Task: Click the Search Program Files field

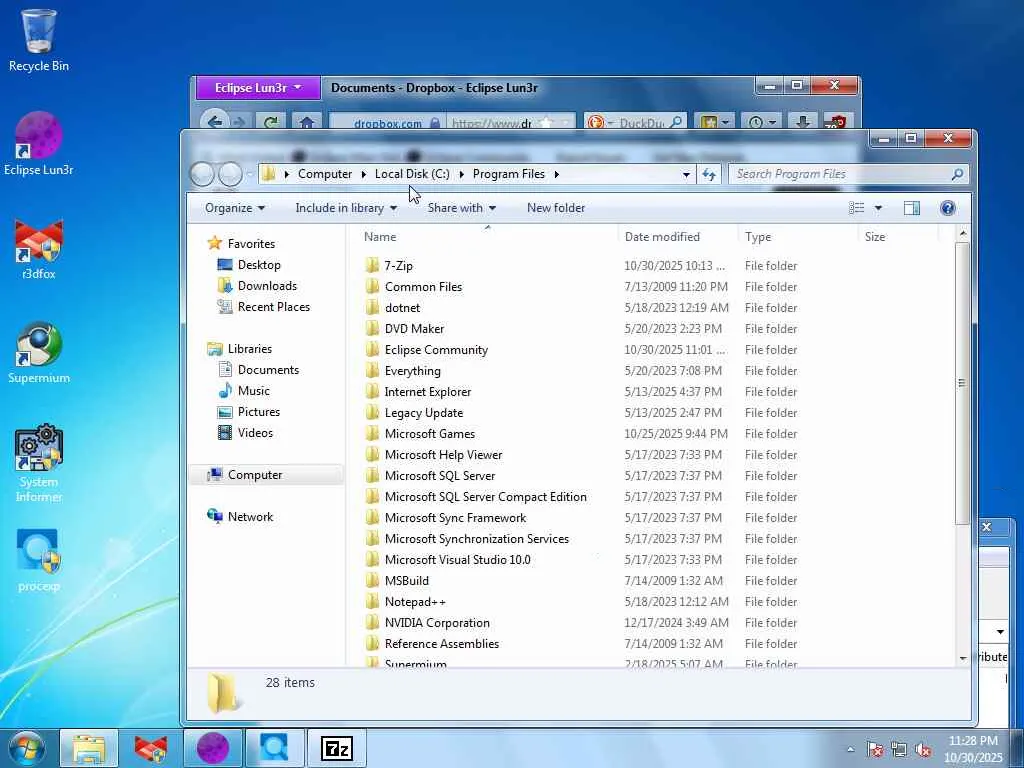Action: (x=848, y=174)
